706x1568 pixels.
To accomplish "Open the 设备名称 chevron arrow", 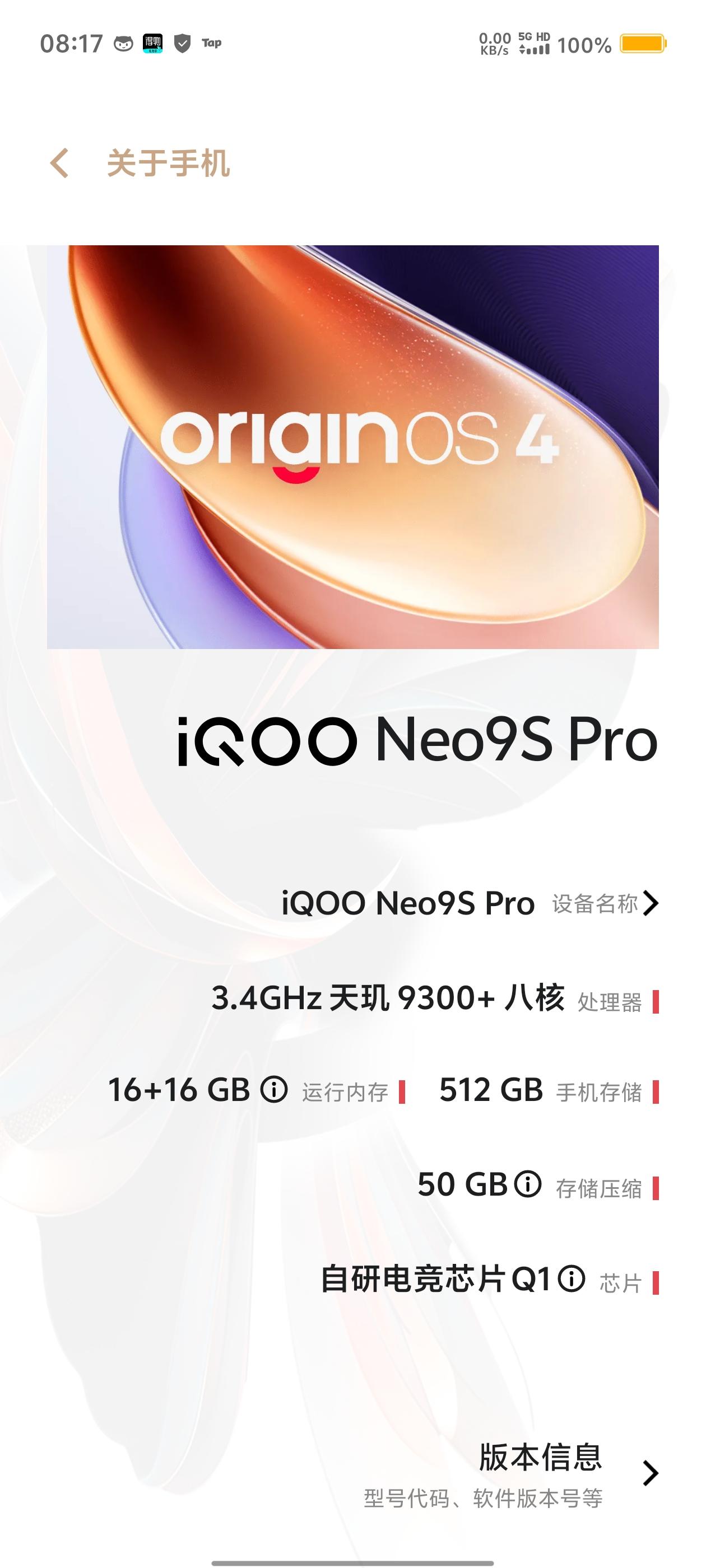I will [x=651, y=903].
